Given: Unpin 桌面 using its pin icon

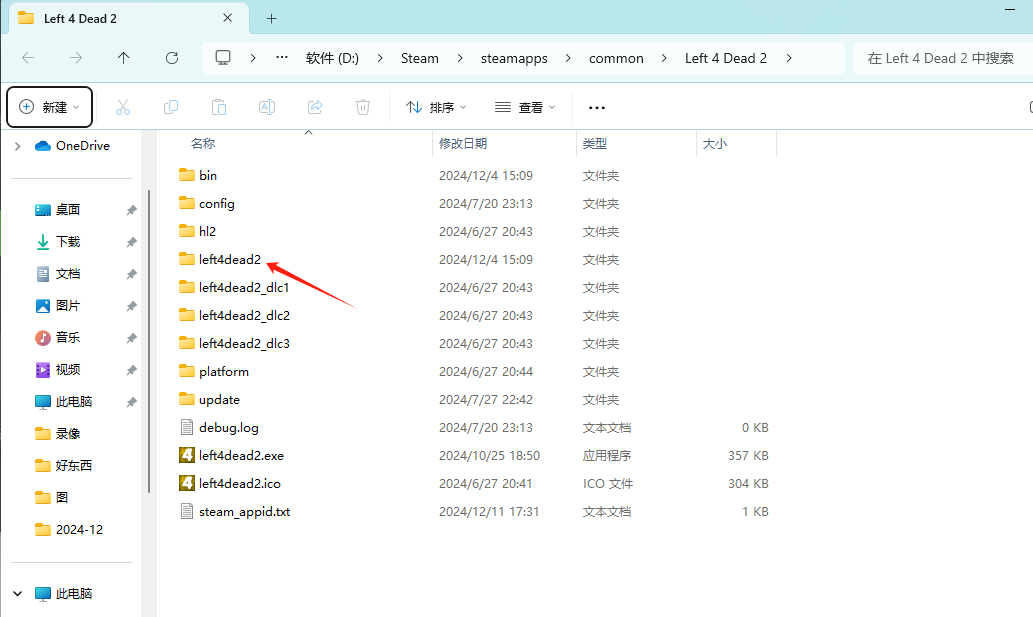Looking at the screenshot, I should pyautogui.click(x=132, y=210).
